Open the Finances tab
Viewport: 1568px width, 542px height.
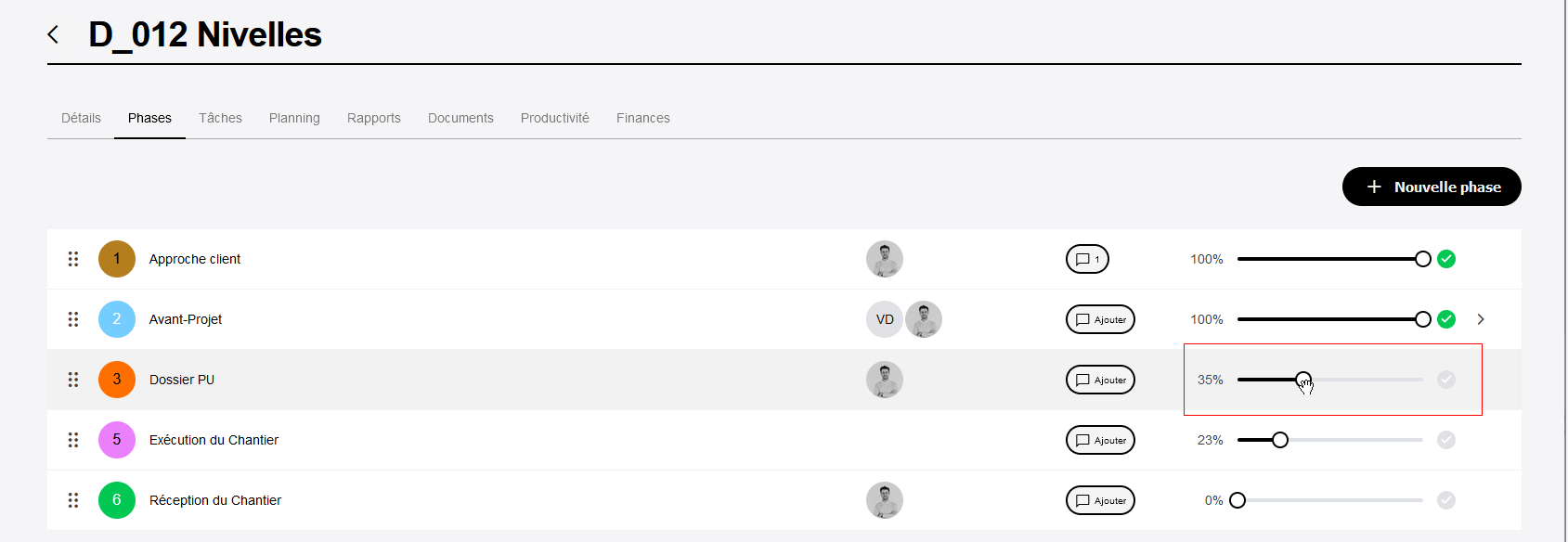point(643,118)
